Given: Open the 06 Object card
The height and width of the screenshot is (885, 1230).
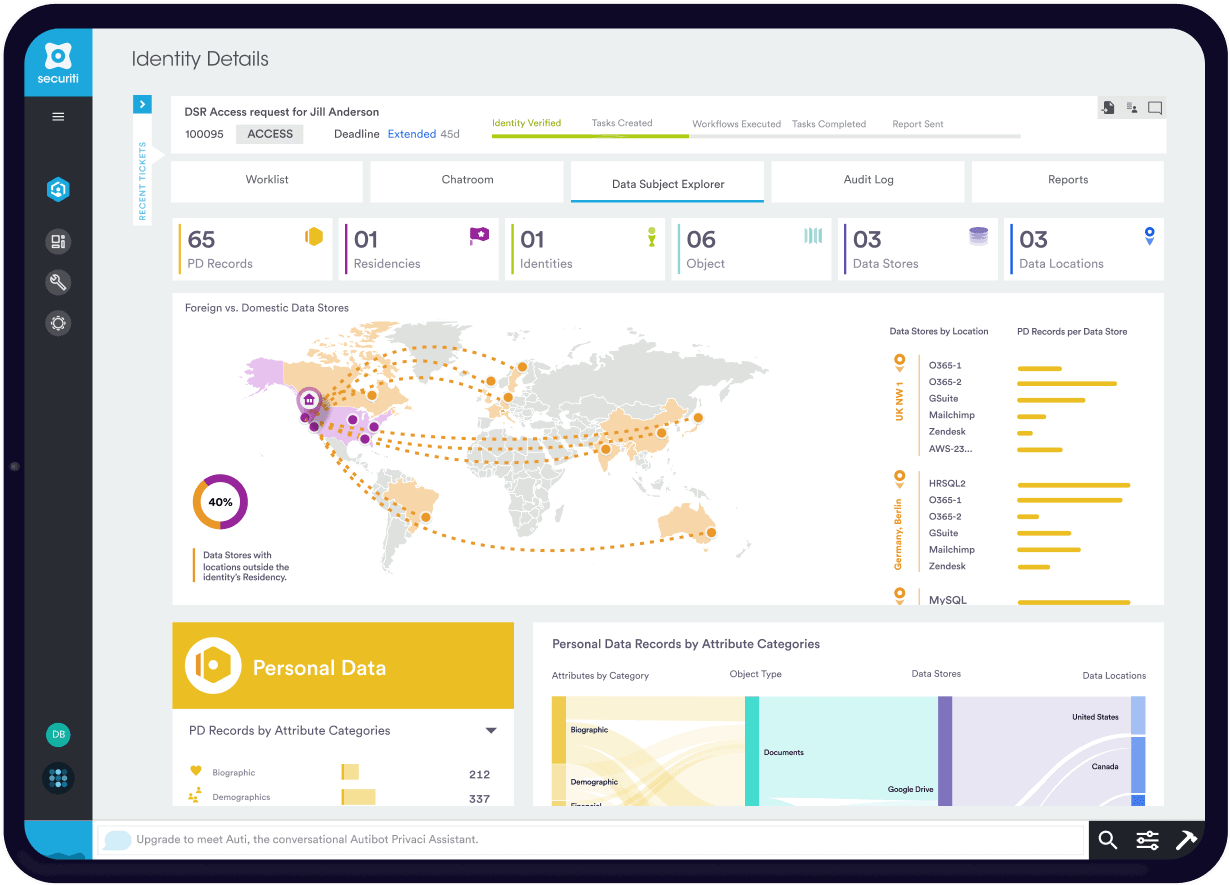Looking at the screenshot, I should click(x=751, y=249).
